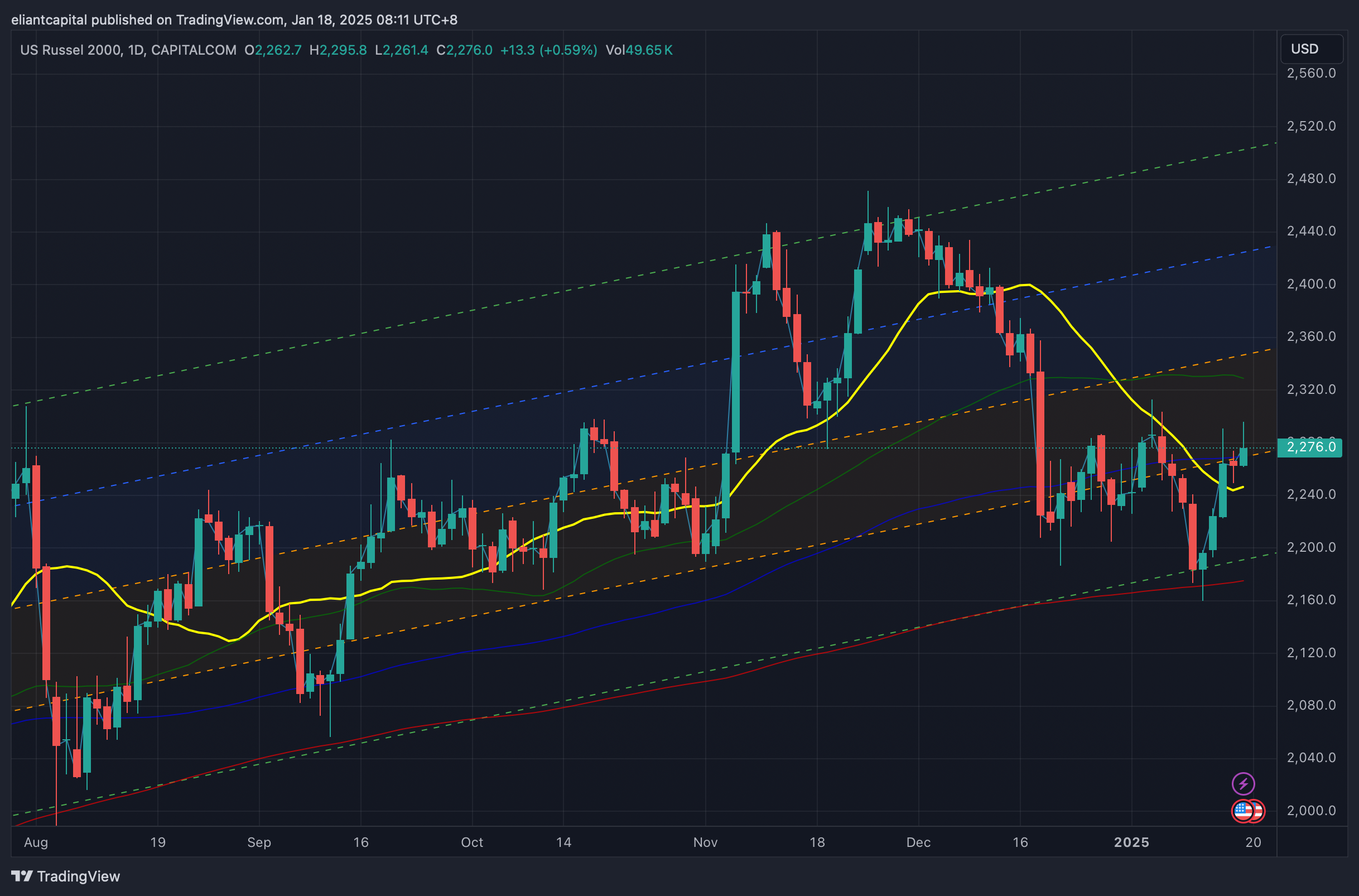This screenshot has height=896, width=1359.
Task: Click the TradingView logo in the footer
Action: coord(66,876)
